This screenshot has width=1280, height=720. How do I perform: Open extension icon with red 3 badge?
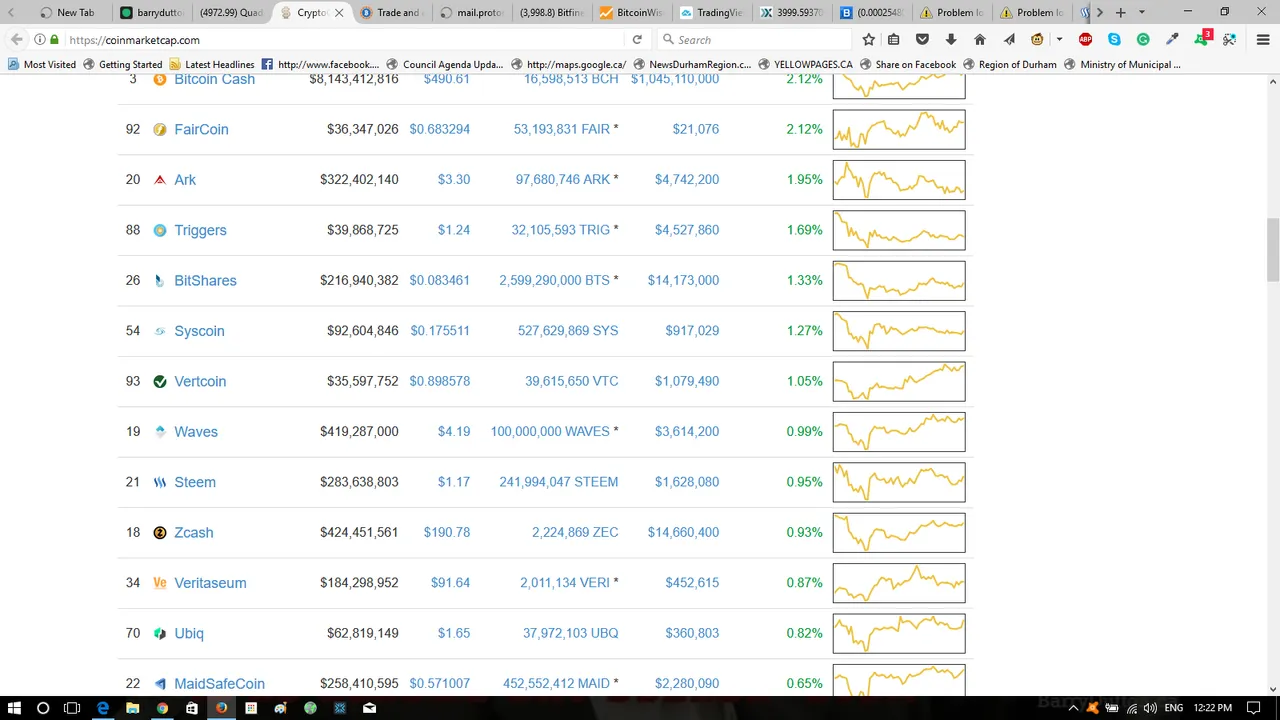pyautogui.click(x=1202, y=39)
